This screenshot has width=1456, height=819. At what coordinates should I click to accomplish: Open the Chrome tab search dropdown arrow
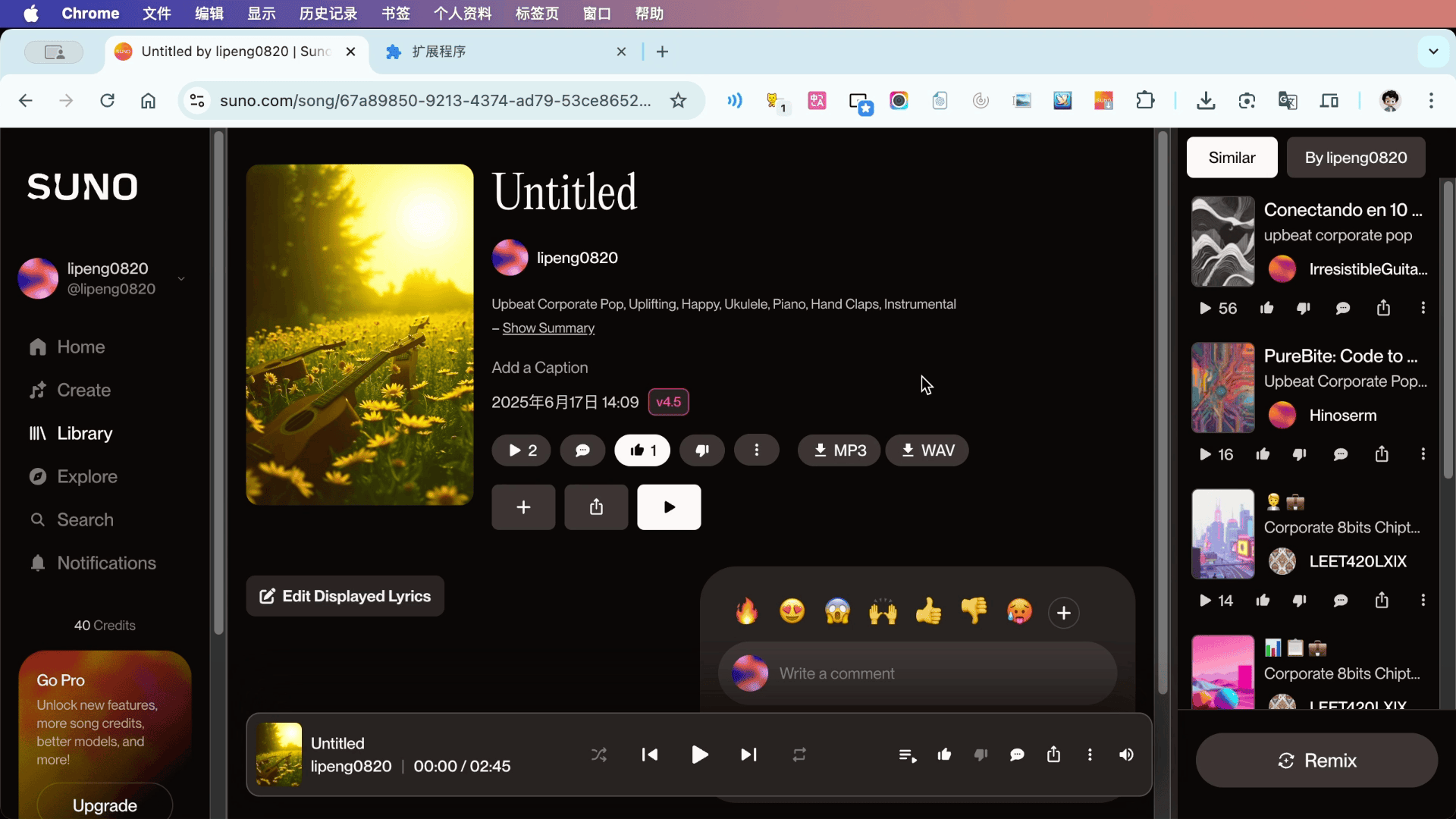tap(1433, 52)
